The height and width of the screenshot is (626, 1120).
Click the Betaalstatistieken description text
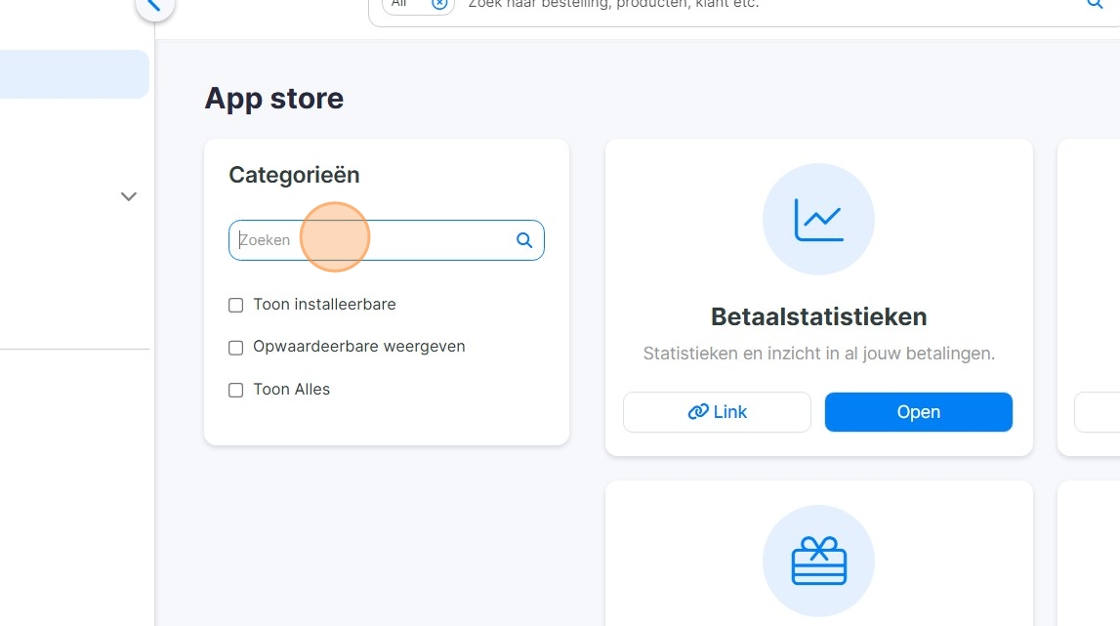pos(819,354)
